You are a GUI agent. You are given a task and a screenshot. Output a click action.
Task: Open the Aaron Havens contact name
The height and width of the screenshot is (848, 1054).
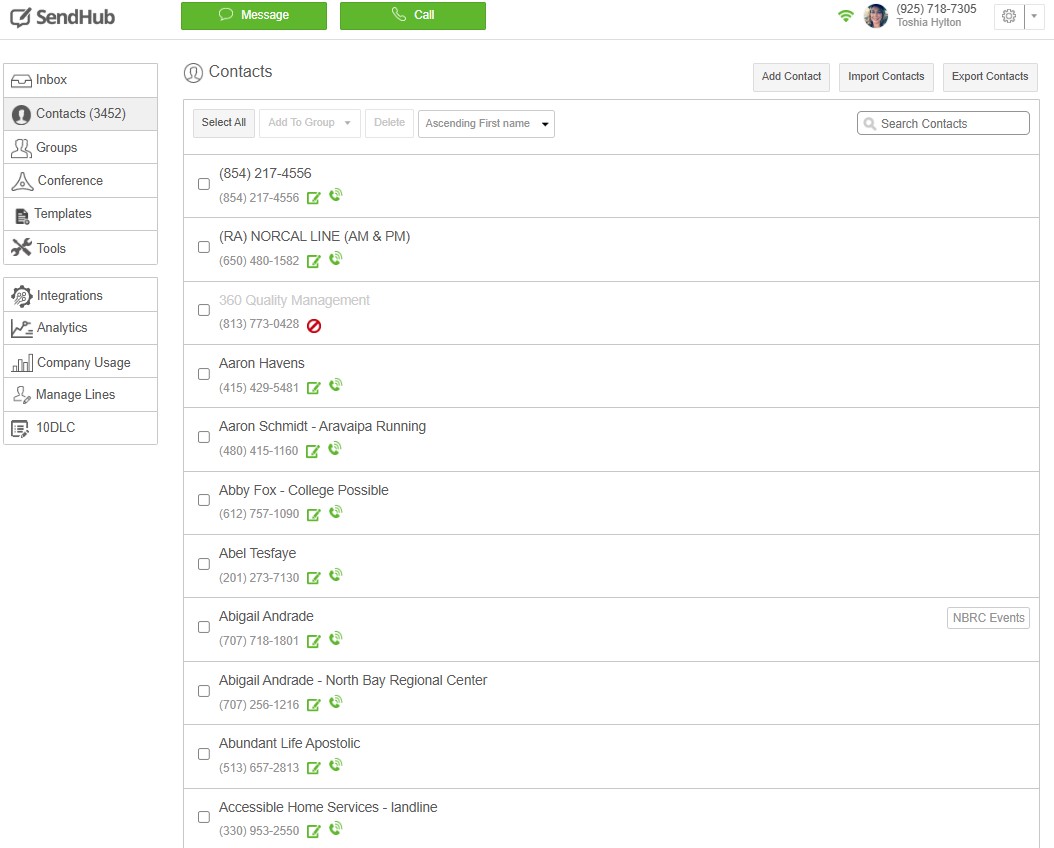point(261,364)
